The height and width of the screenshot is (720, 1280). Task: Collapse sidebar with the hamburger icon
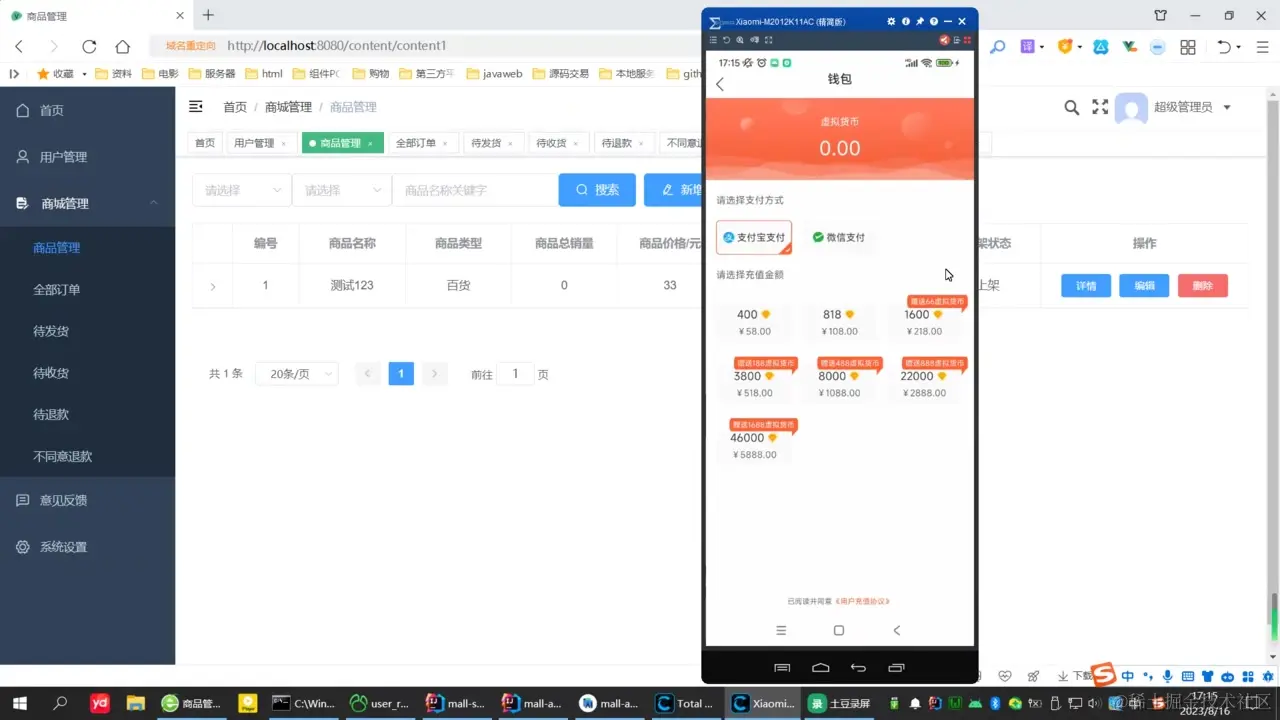pyautogui.click(x=196, y=107)
